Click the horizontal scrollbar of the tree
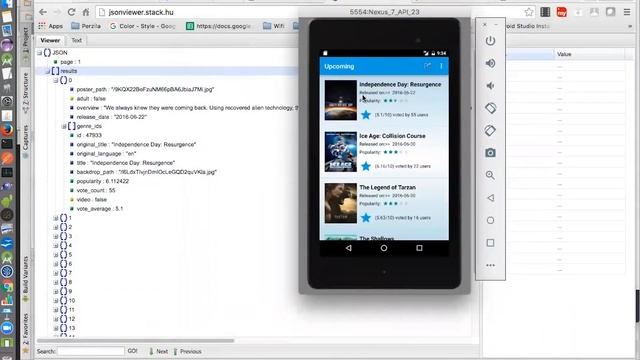The height and width of the screenshot is (360, 640). coord(136,340)
